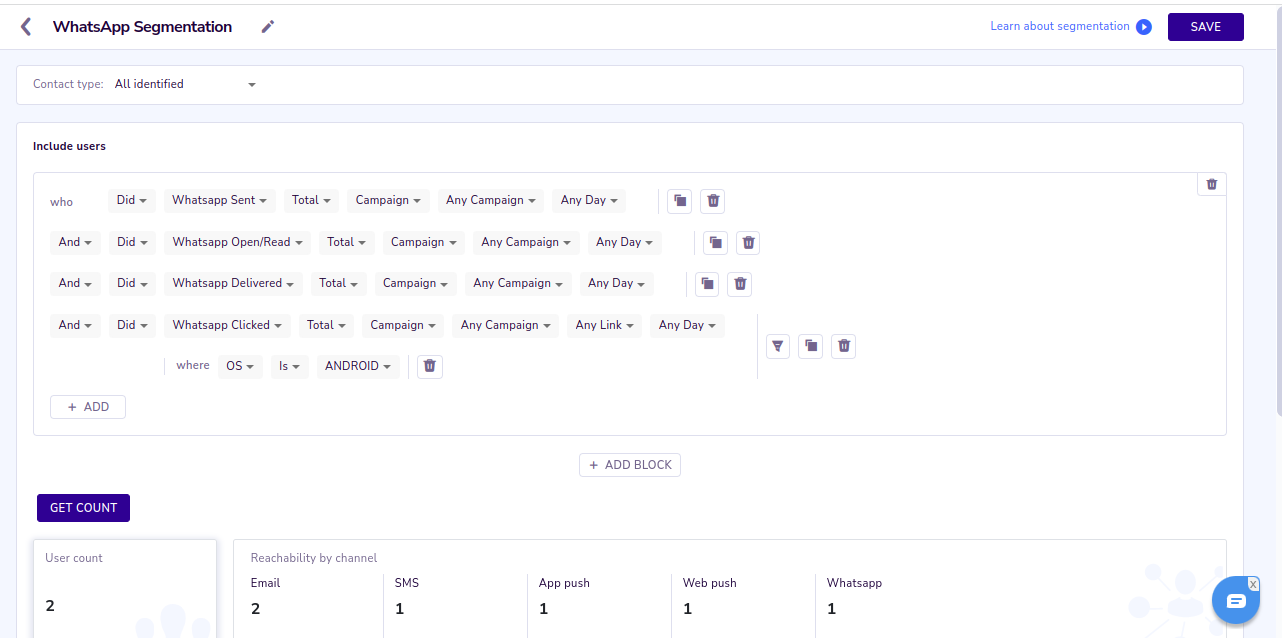The width and height of the screenshot is (1282, 638).
Task: Change And operator on Whatsapp Open/Read row
Action: [x=75, y=243]
